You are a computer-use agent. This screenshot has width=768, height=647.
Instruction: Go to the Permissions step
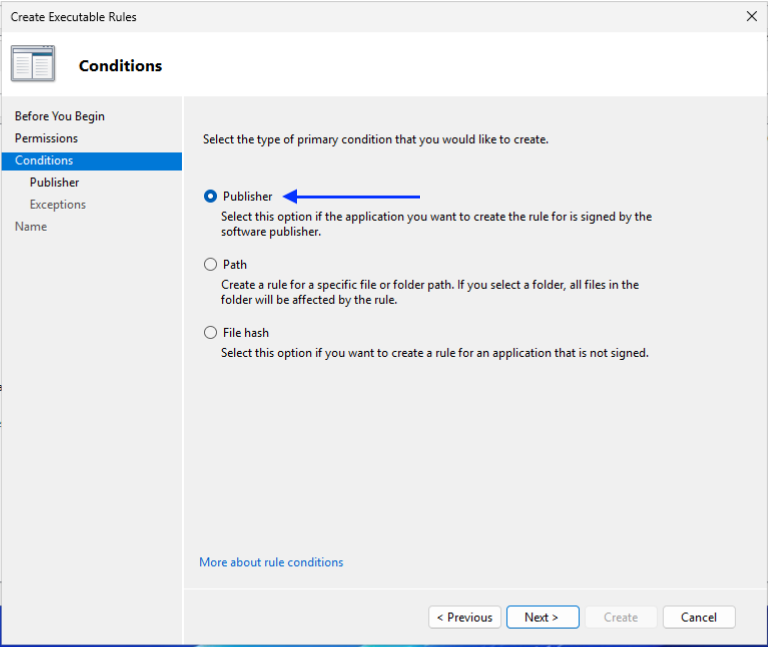(46, 138)
